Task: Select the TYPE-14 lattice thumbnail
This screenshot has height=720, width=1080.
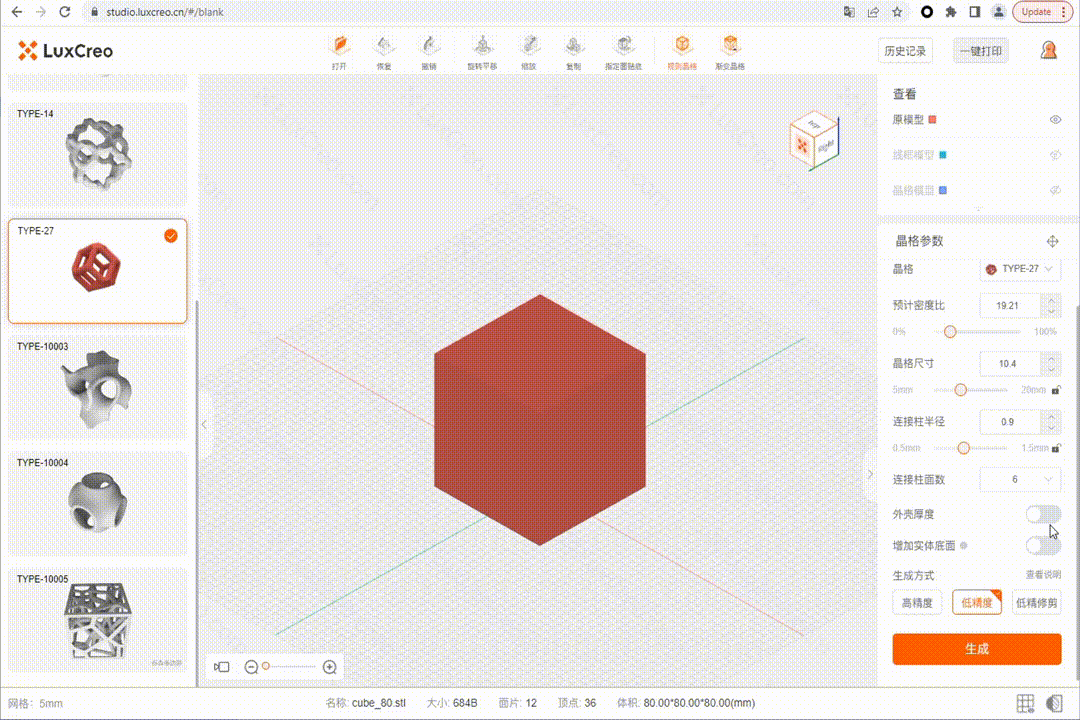Action: (97, 154)
